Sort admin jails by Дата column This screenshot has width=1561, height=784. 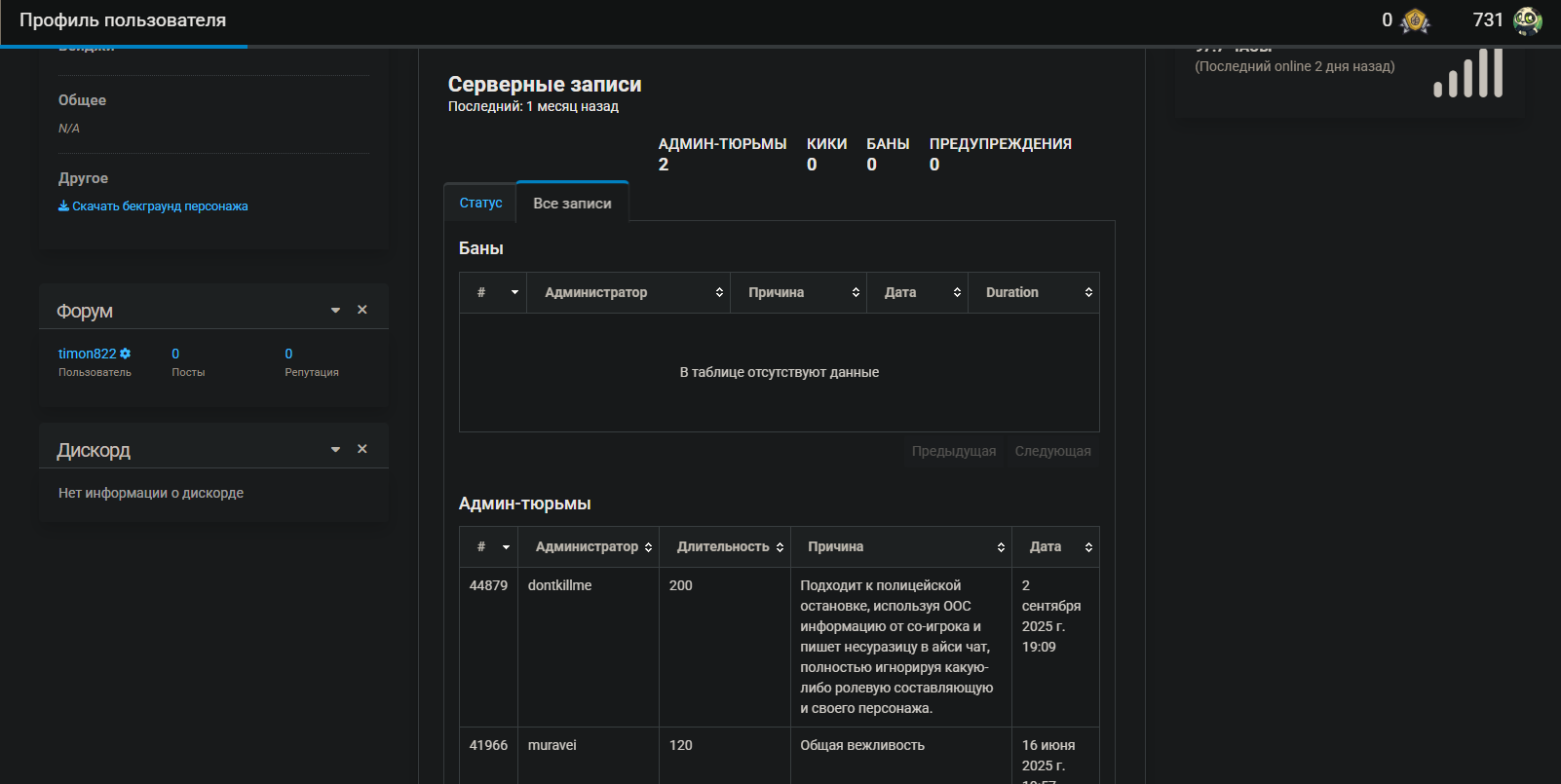[1056, 547]
